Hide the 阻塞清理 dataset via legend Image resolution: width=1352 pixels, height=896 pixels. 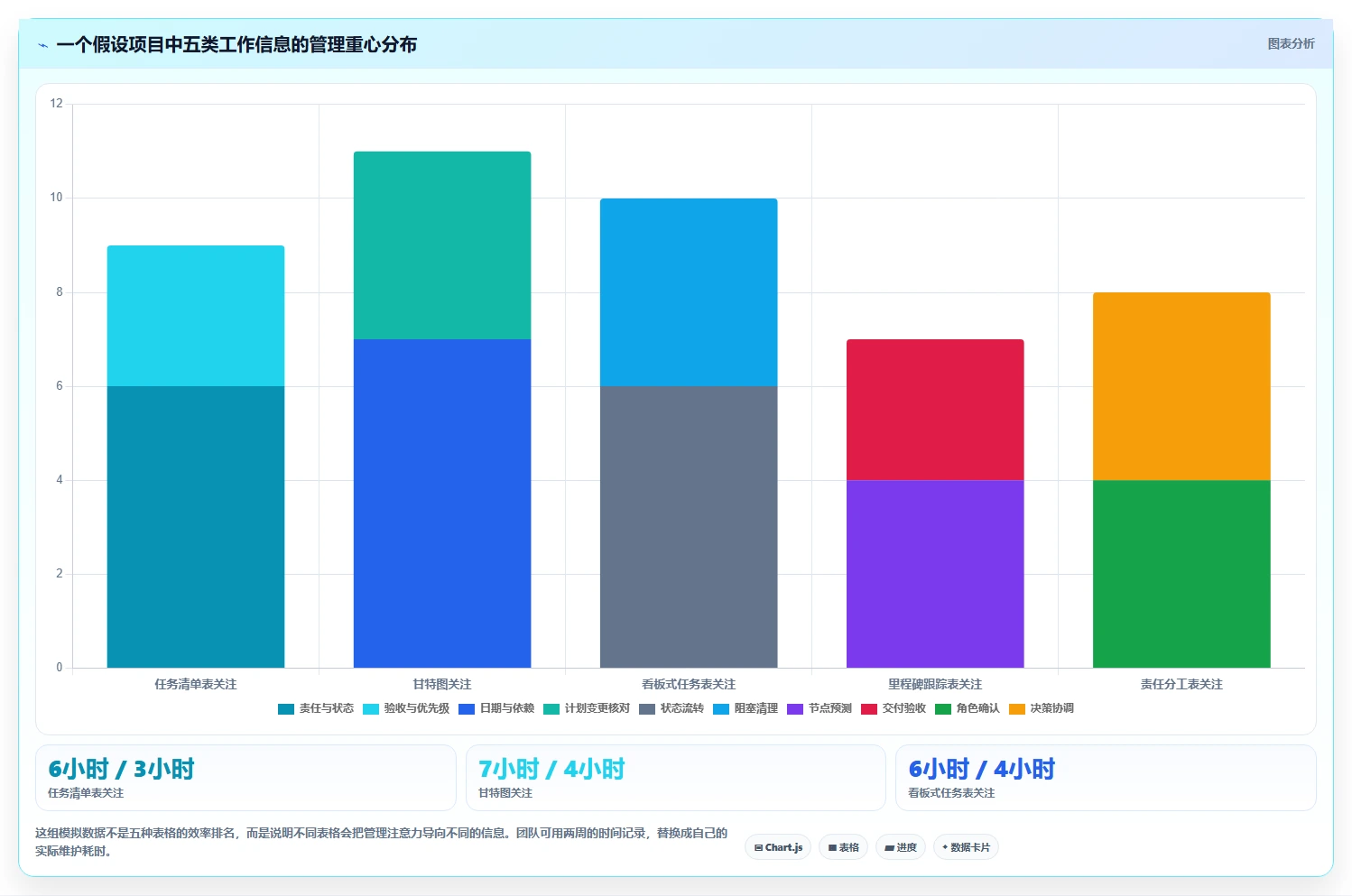745,709
